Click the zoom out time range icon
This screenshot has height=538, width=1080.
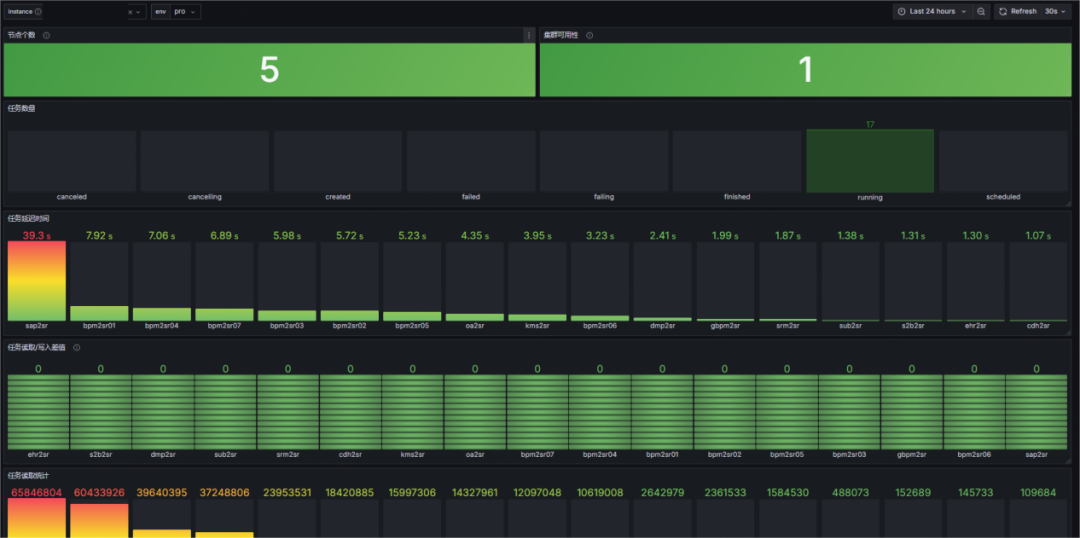981,12
